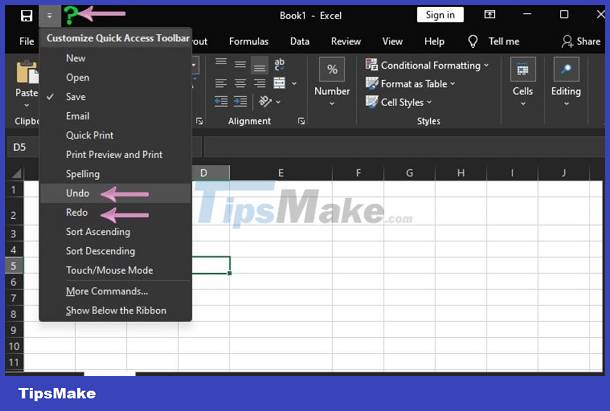Enable Touch/Mouse Mode option
610x411 pixels.
click(x=115, y=270)
